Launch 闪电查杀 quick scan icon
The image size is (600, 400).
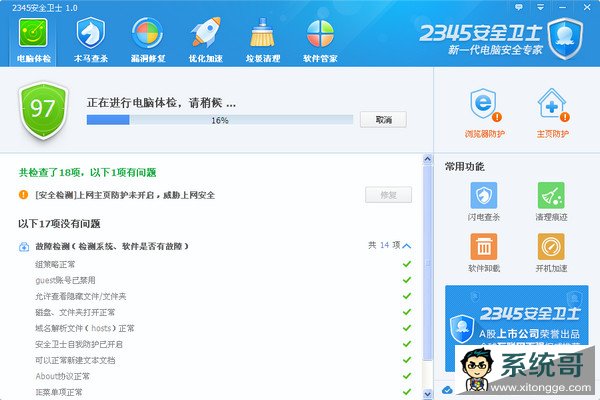[x=484, y=195]
